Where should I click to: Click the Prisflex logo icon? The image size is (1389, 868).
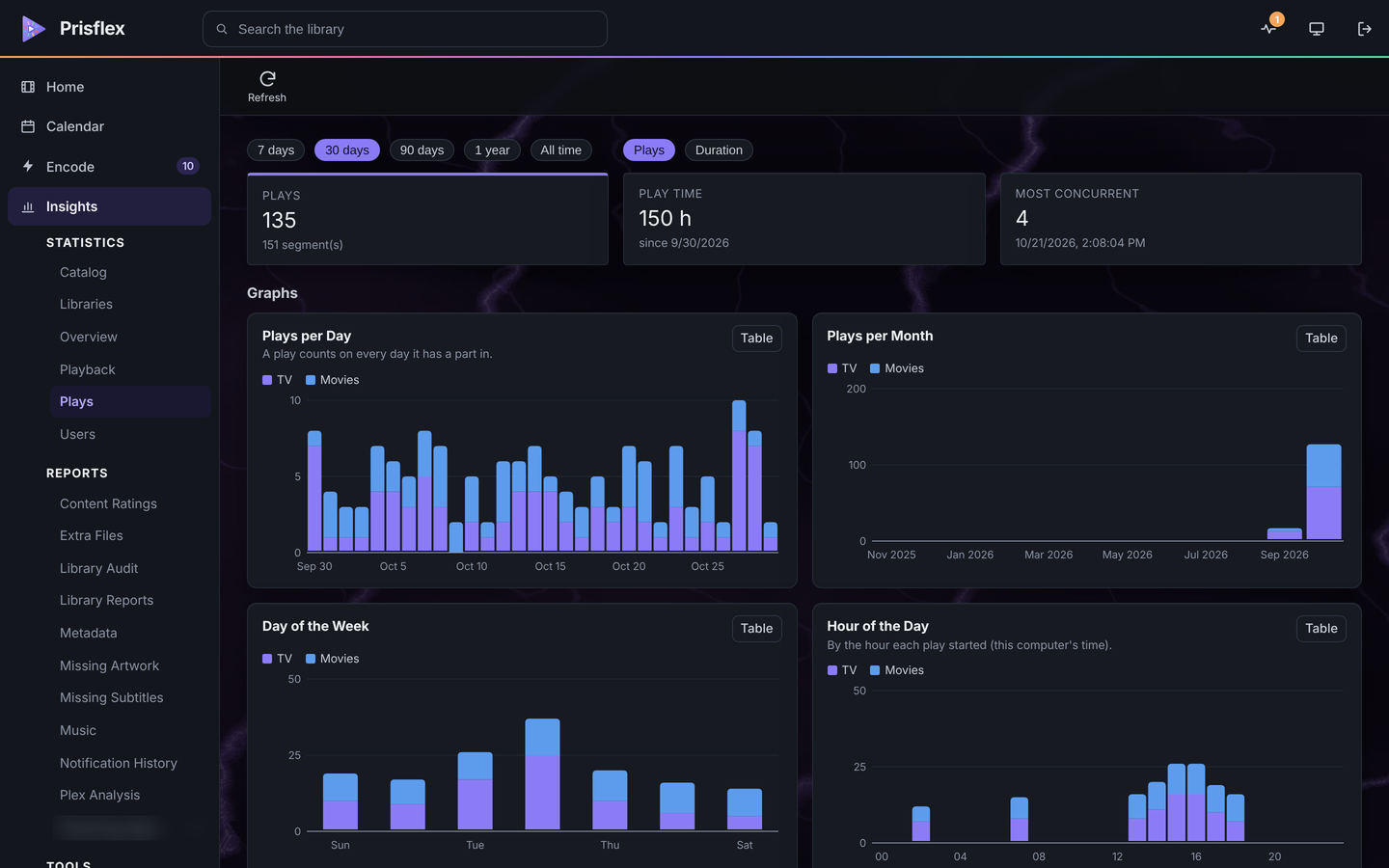[34, 29]
